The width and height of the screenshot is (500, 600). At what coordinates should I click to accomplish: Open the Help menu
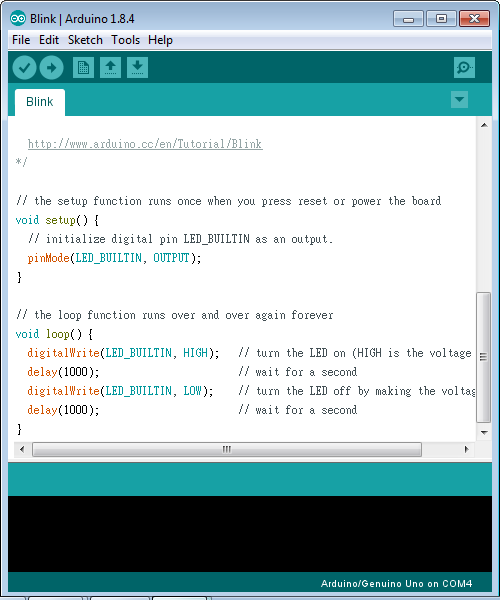[x=160, y=40]
